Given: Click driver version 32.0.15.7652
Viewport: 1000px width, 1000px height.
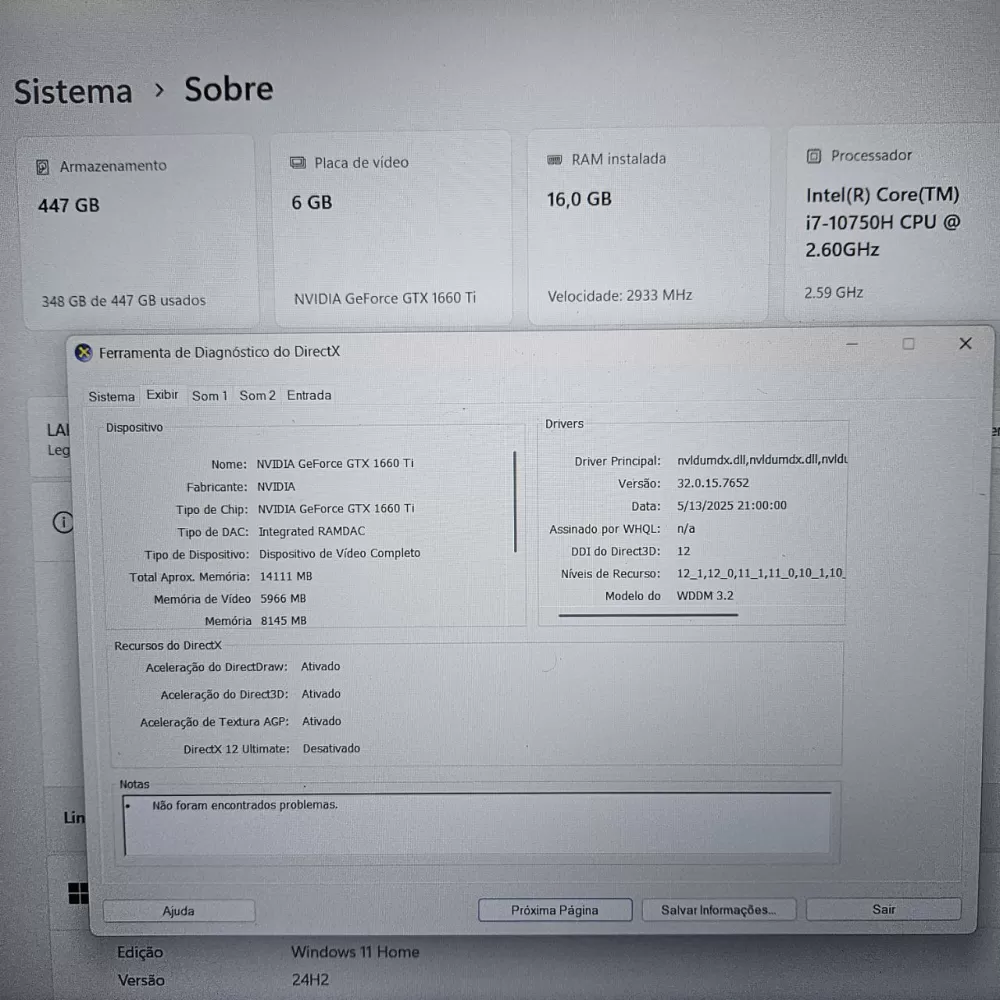Looking at the screenshot, I should tap(713, 483).
